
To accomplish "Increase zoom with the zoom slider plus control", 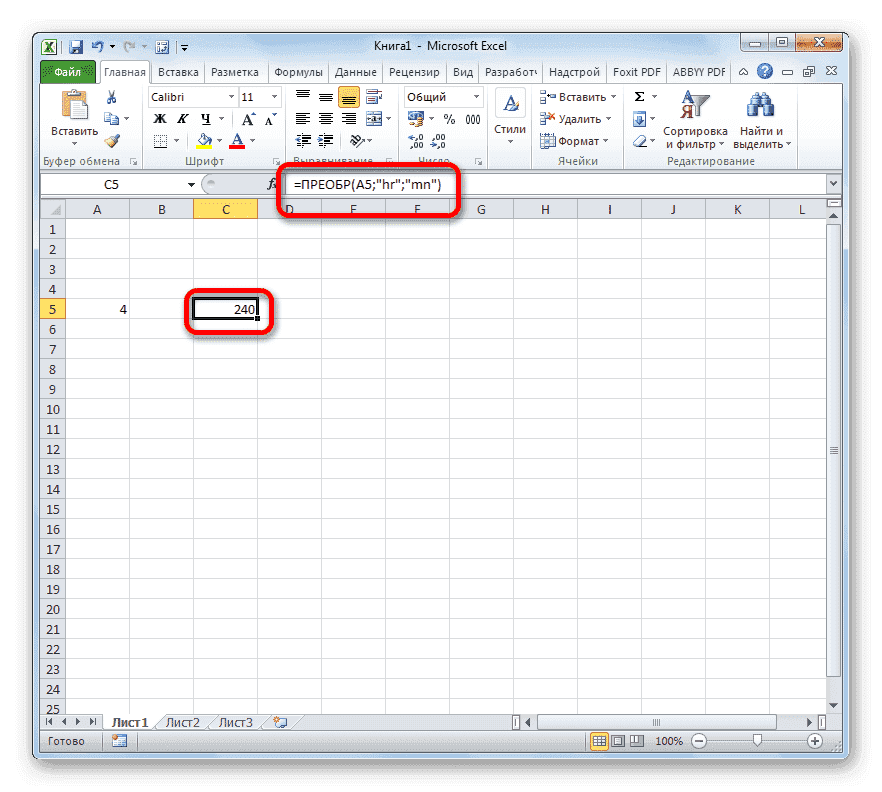I will pos(813,741).
